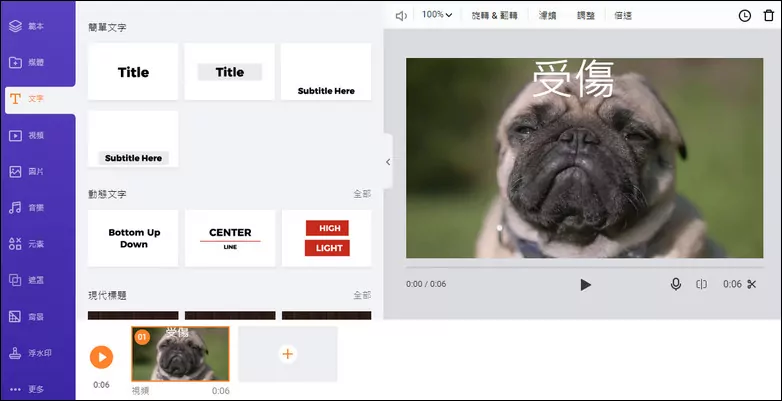Expand the 100% volume dropdown
This screenshot has height=401, width=782.
[x=437, y=15]
